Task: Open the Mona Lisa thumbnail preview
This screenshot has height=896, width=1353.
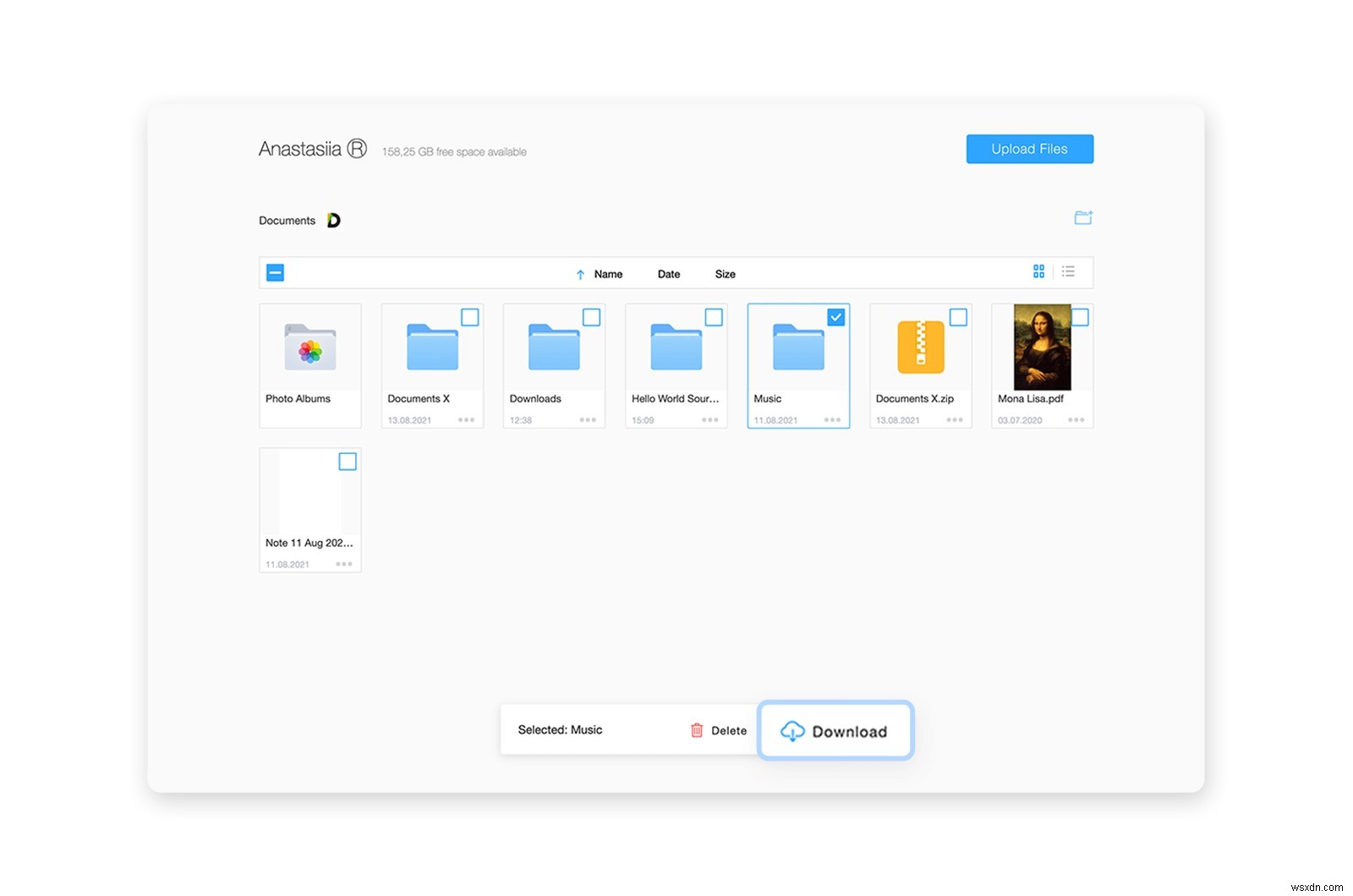Action: (1041, 348)
